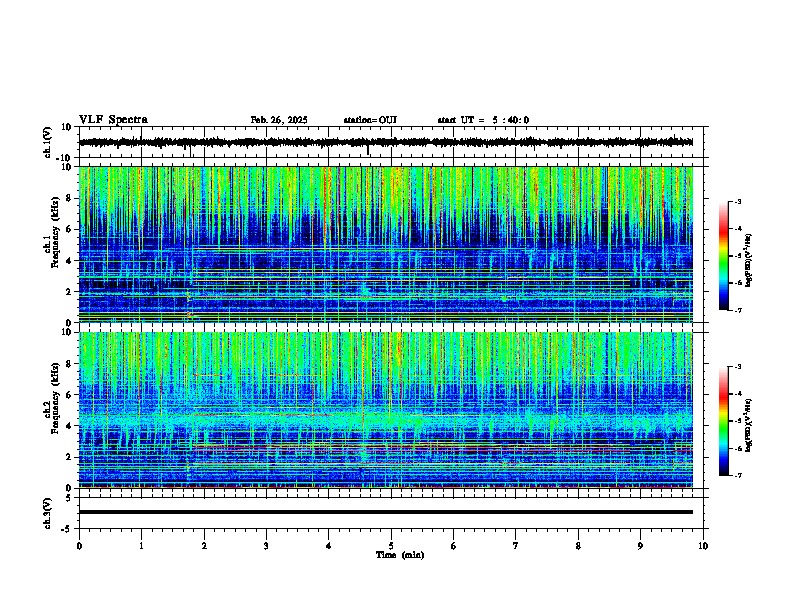Click the ch.3(V) flat black trace
The height and width of the screenshot is (612, 792).
coord(386,512)
